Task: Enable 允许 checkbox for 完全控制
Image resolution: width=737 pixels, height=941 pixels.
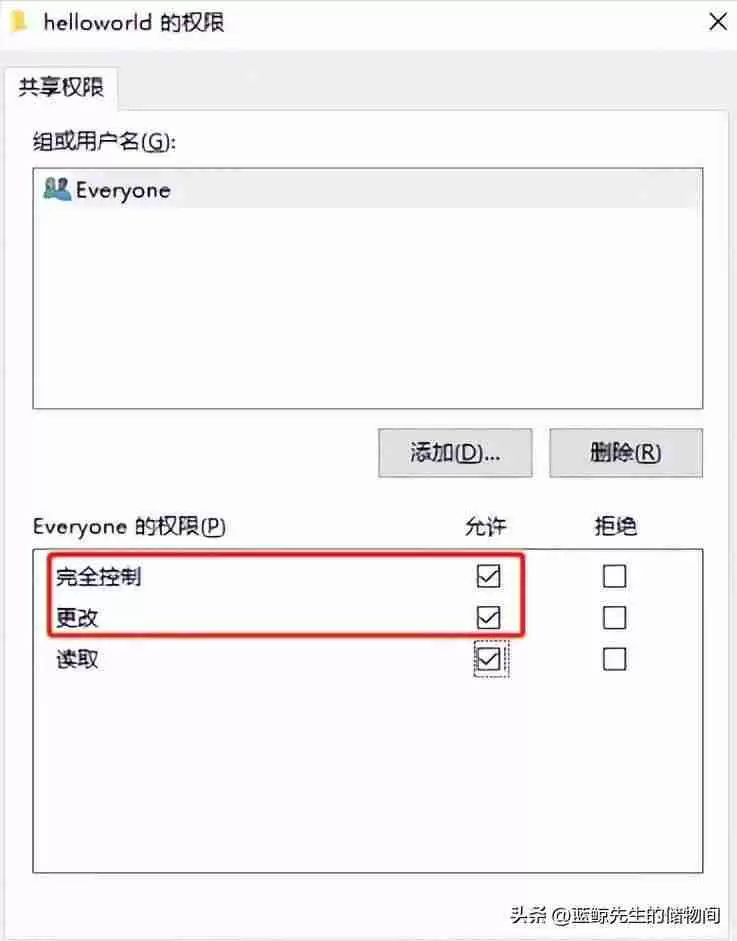Action: pos(487,576)
